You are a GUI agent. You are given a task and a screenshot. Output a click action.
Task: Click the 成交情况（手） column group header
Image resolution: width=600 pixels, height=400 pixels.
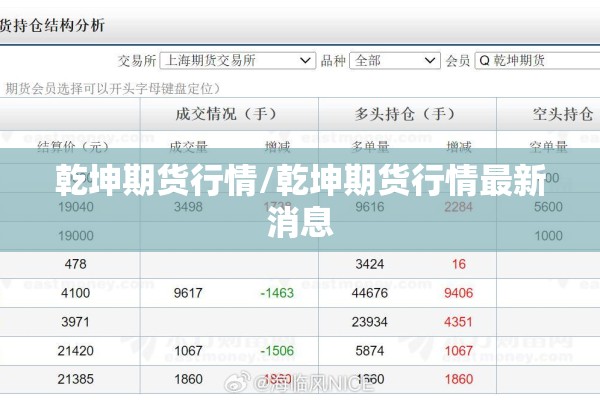tap(226, 114)
